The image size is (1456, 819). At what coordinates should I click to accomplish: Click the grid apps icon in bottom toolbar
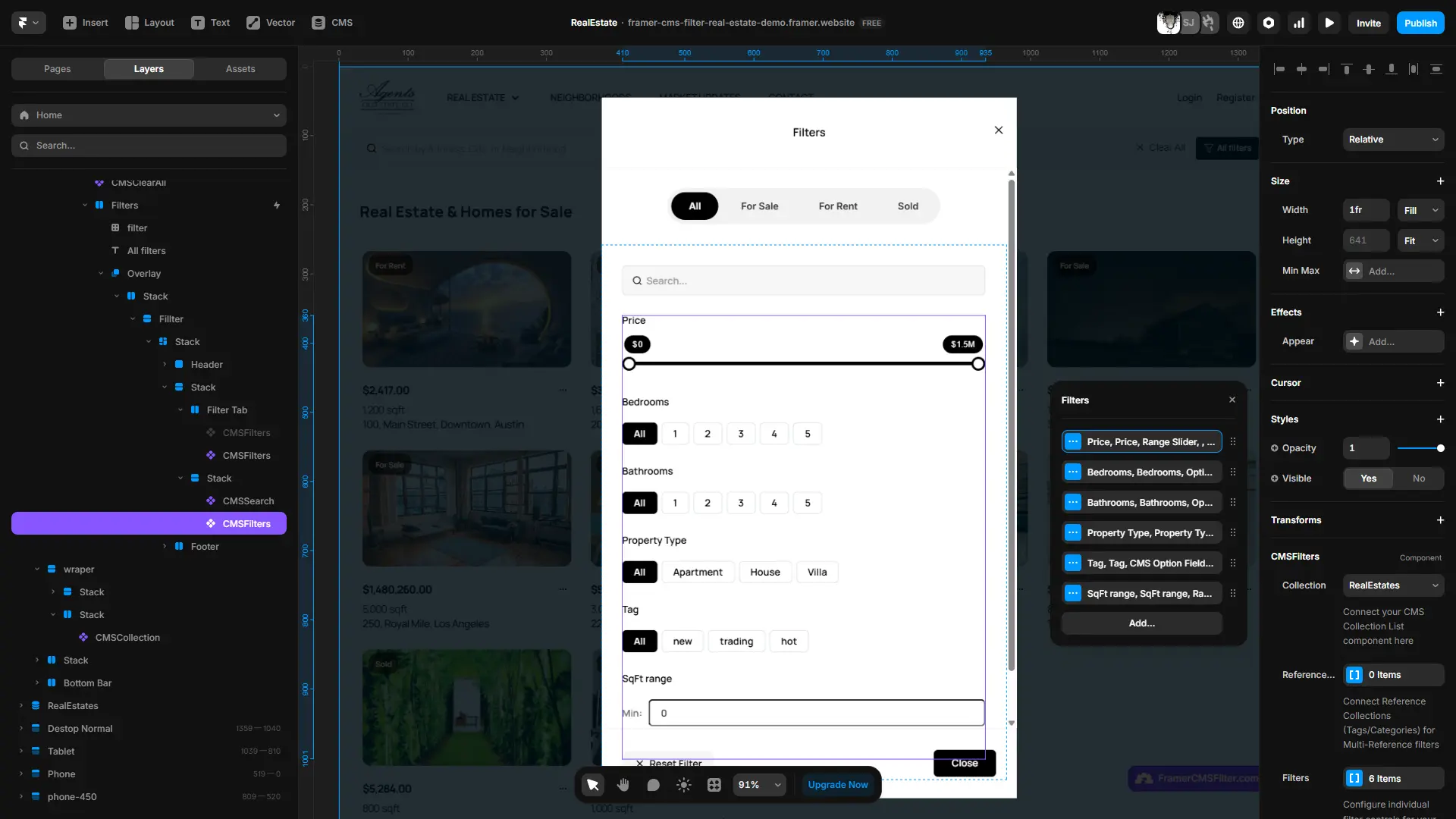pyautogui.click(x=714, y=785)
